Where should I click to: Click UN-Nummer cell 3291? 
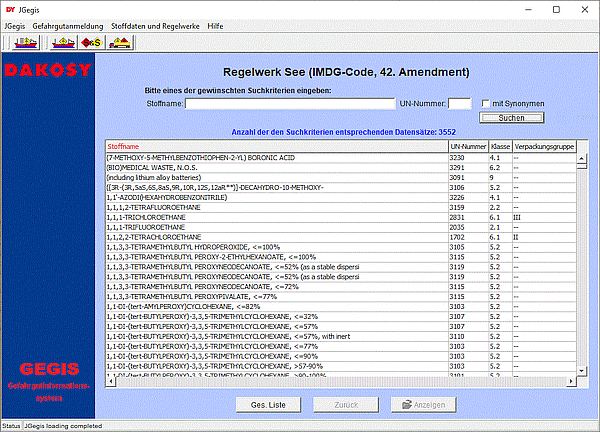[x=468, y=168]
